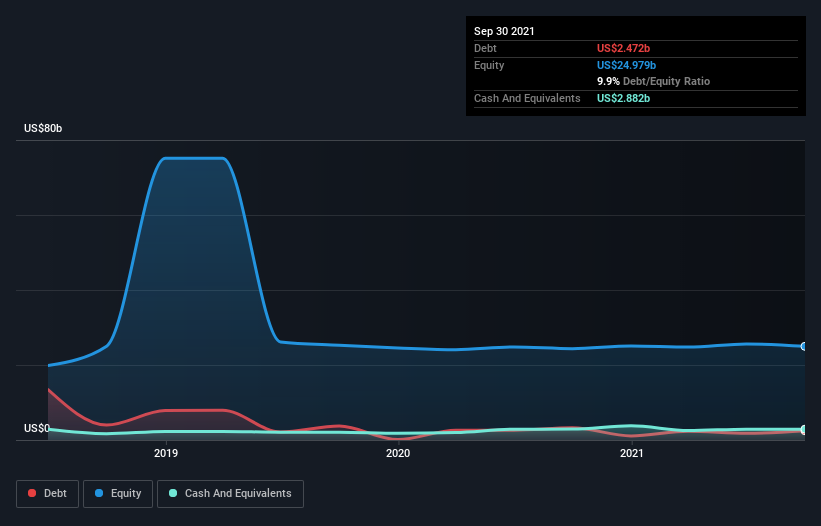Screen dimensions: 821x526
Task: Click the Equity label in the tooltip
Action: pyautogui.click(x=489, y=65)
